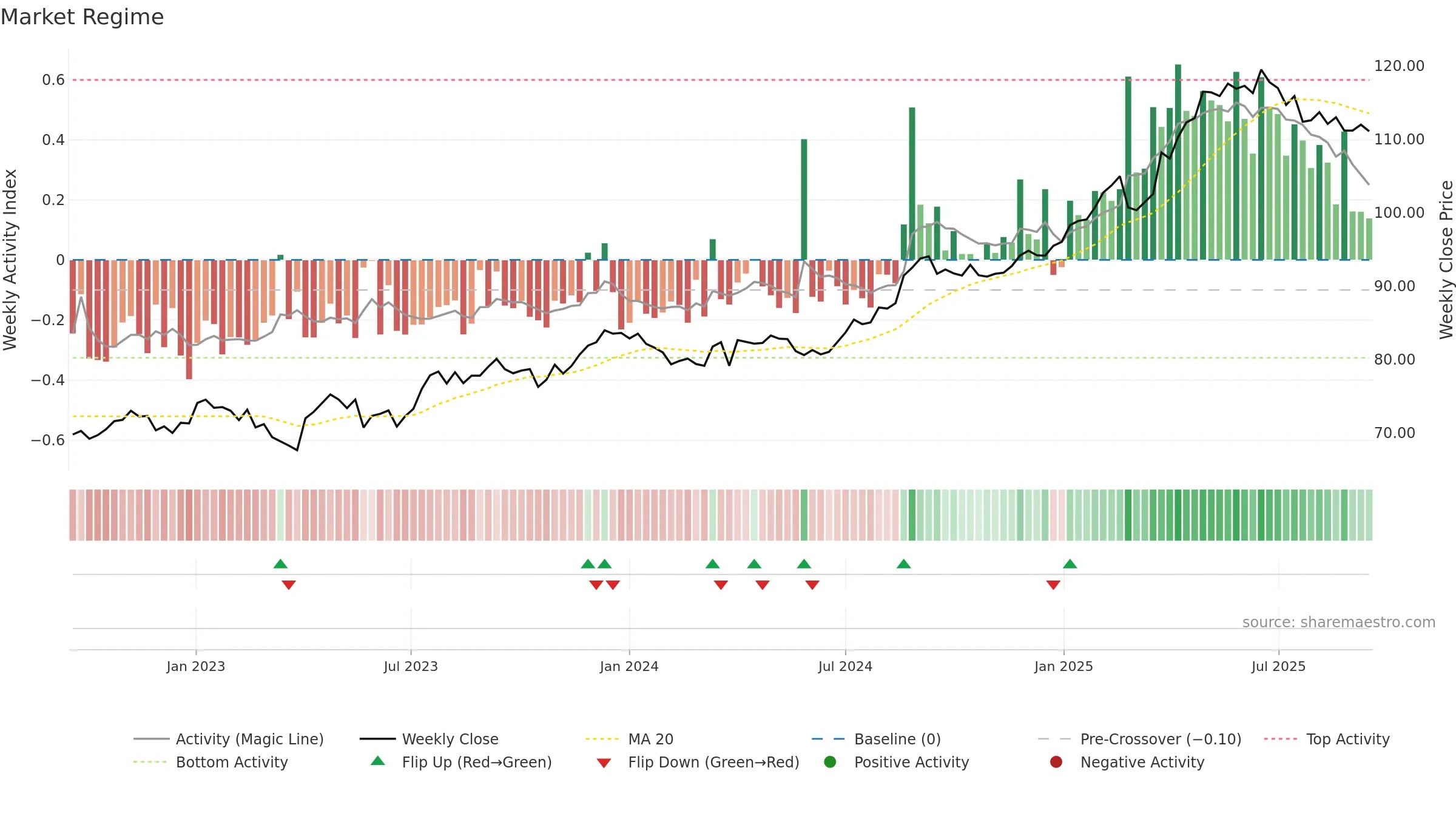Click the Jul 2024 axis label
Viewport: 1456px width, 819px height.
(845, 666)
